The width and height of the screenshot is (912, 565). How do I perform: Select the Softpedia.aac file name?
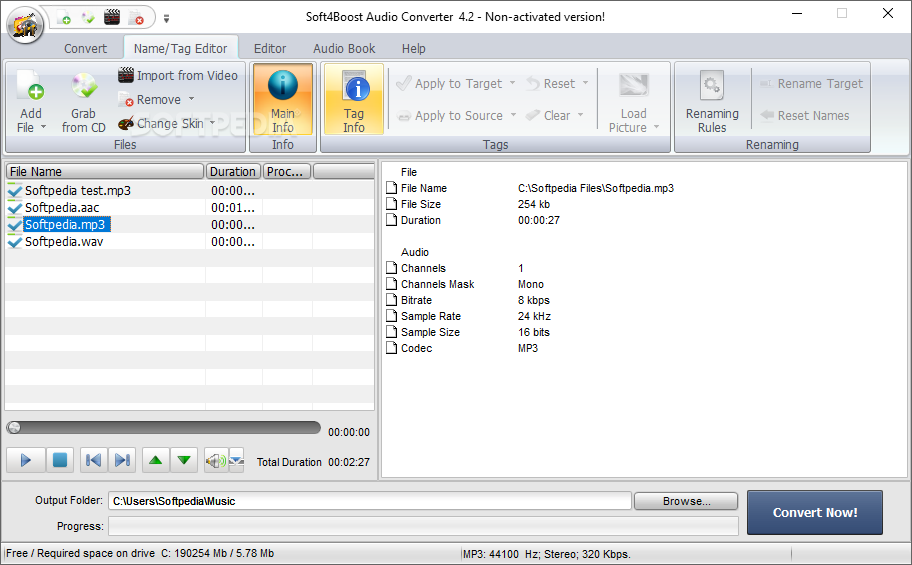pyautogui.click(x=62, y=208)
